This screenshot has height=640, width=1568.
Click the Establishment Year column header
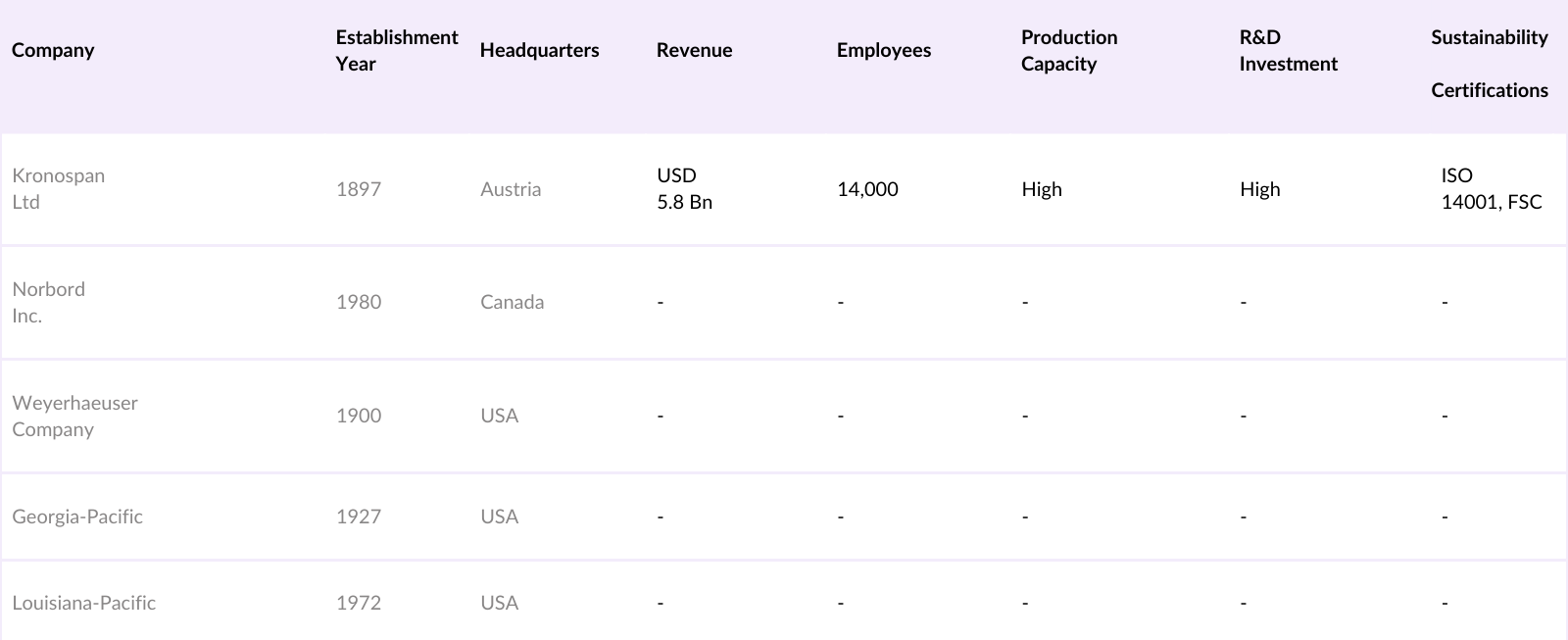pos(396,50)
